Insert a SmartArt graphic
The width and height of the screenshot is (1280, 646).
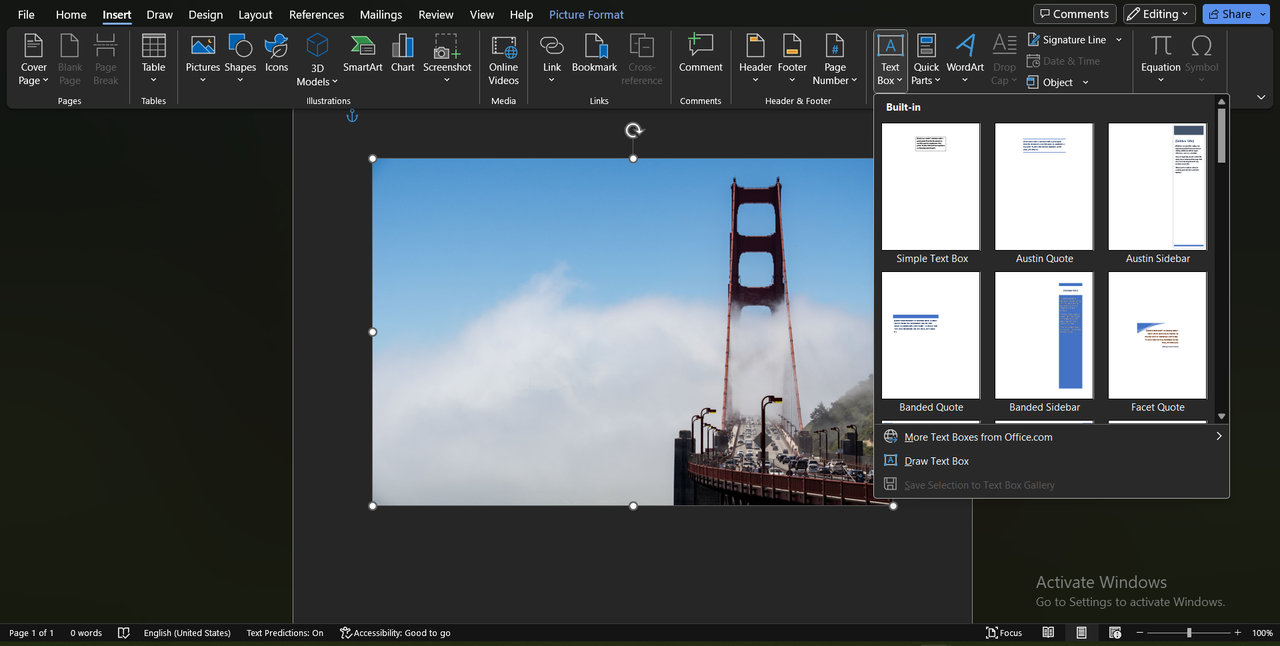(363, 54)
